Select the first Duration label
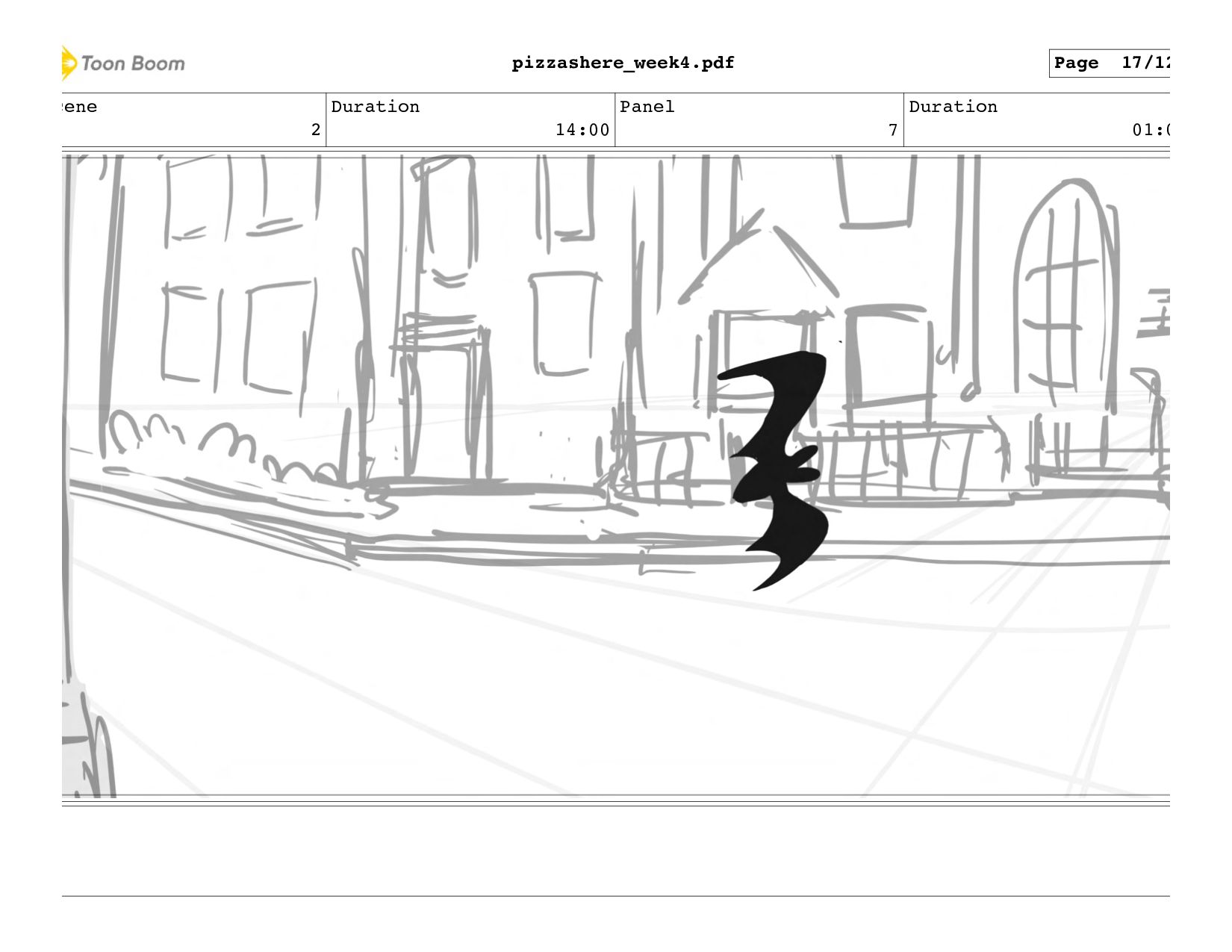Image resolution: width=1232 pixels, height=952 pixels. tap(375, 107)
